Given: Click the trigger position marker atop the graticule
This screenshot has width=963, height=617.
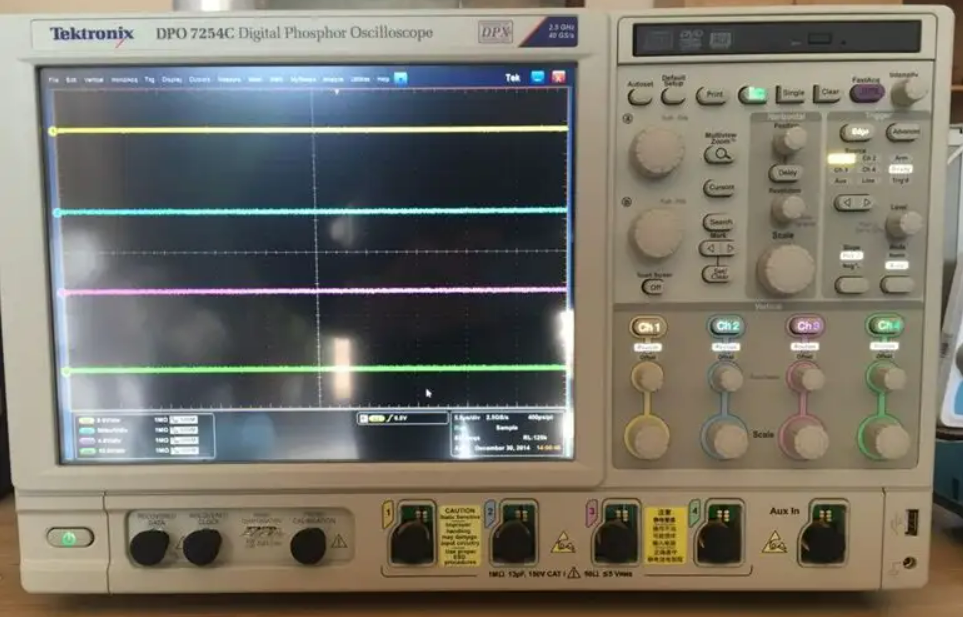Looking at the screenshot, I should 337,92.
